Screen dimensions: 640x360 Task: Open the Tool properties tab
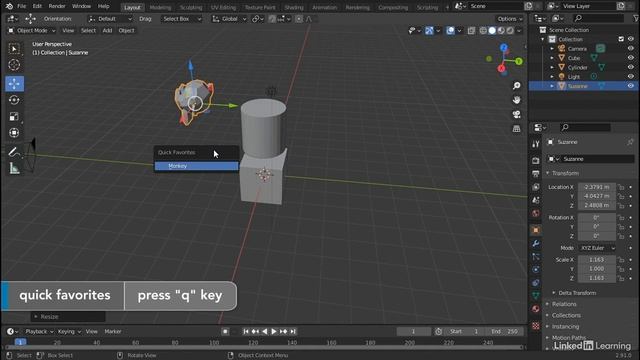[536, 144]
